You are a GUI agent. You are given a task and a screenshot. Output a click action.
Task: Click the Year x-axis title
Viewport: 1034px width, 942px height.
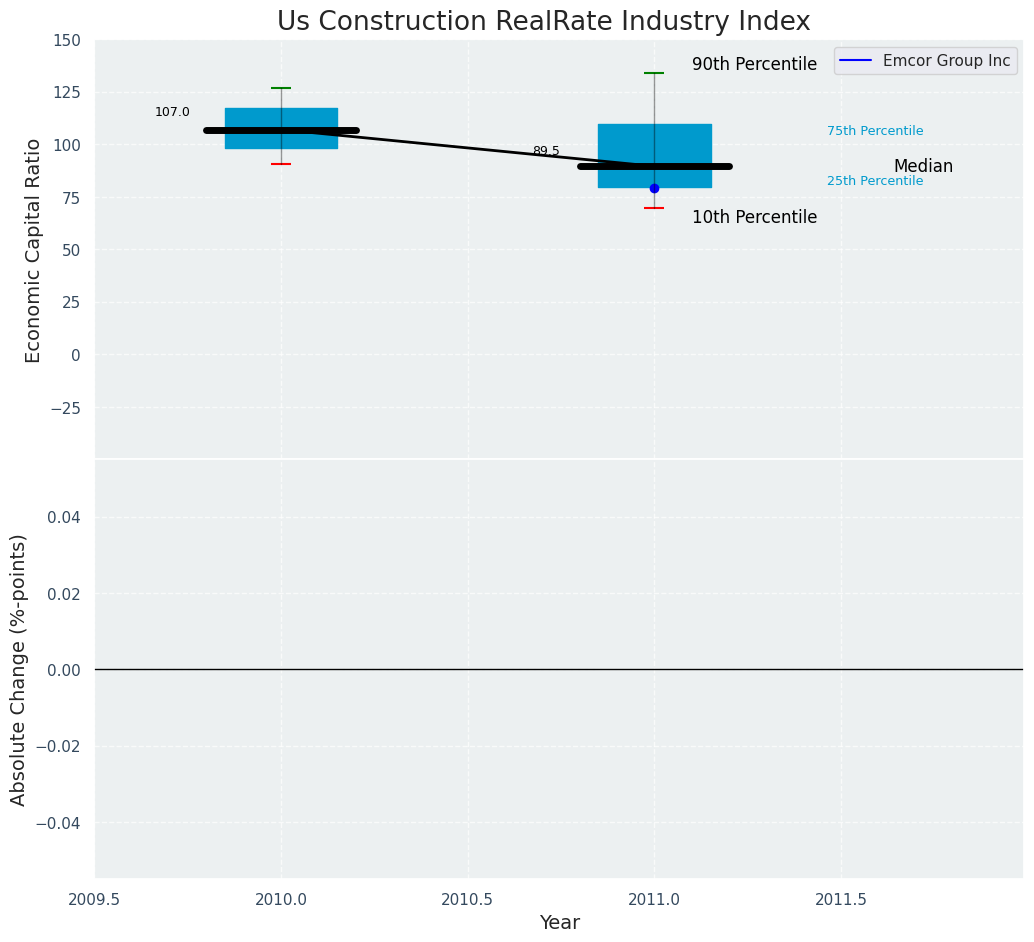[559, 923]
